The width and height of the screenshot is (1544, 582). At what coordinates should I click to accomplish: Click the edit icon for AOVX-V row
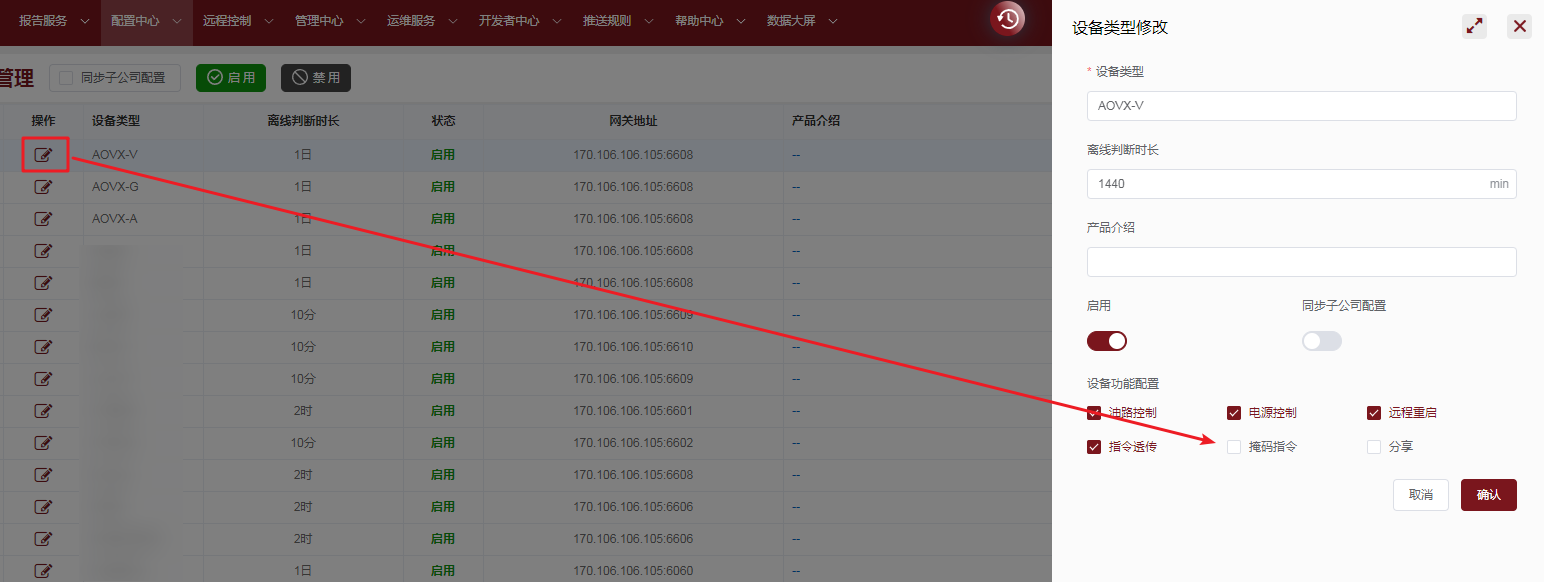pos(43,155)
